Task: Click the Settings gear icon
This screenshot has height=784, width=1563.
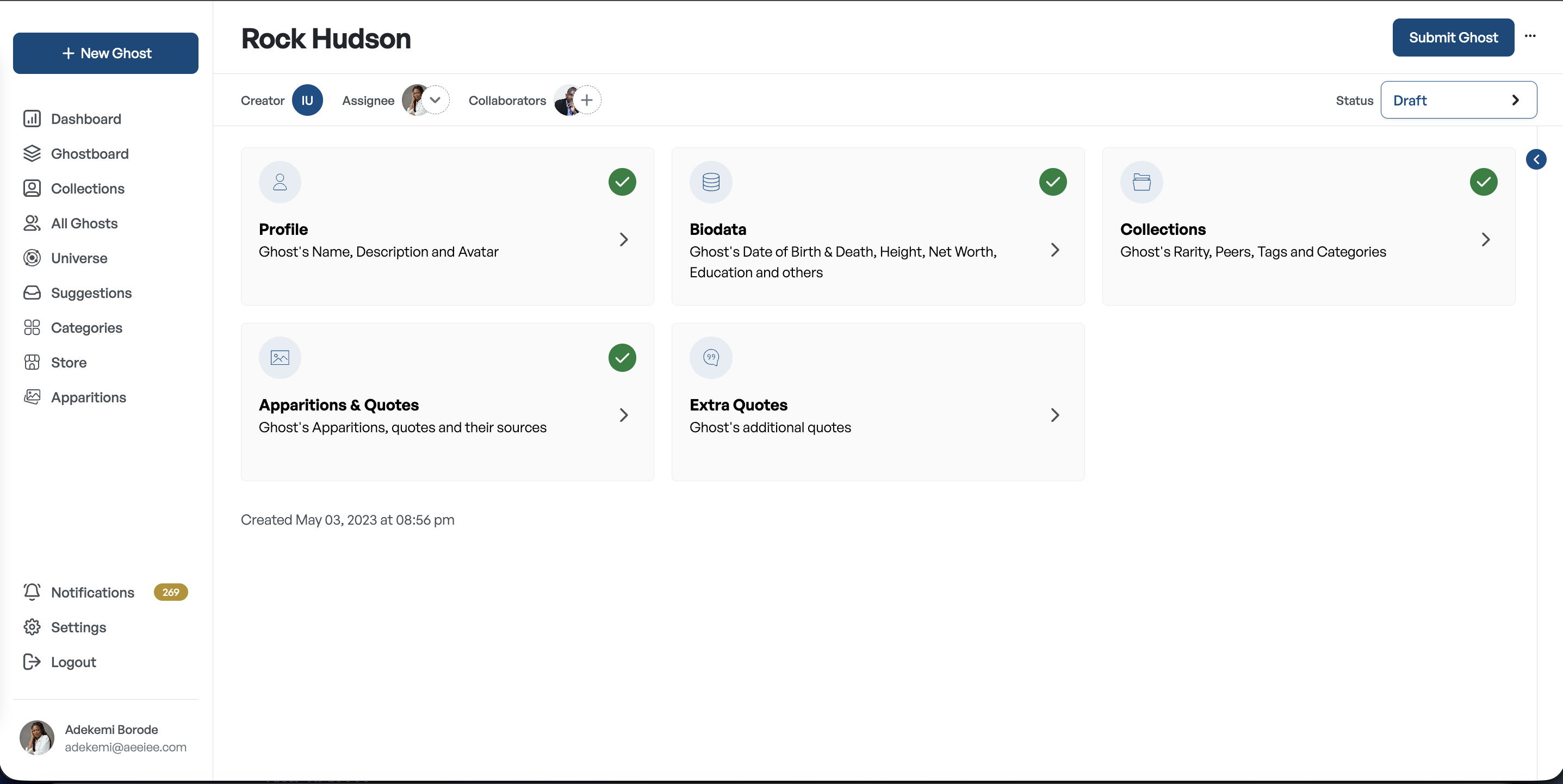Action: pyautogui.click(x=32, y=627)
